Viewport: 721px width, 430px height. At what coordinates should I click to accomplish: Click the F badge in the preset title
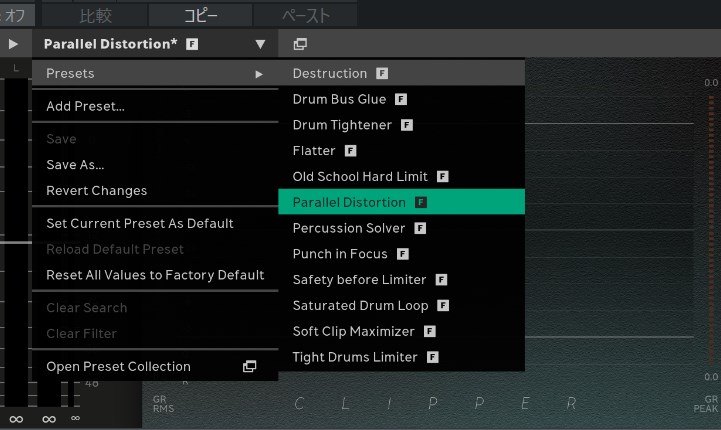(192, 45)
